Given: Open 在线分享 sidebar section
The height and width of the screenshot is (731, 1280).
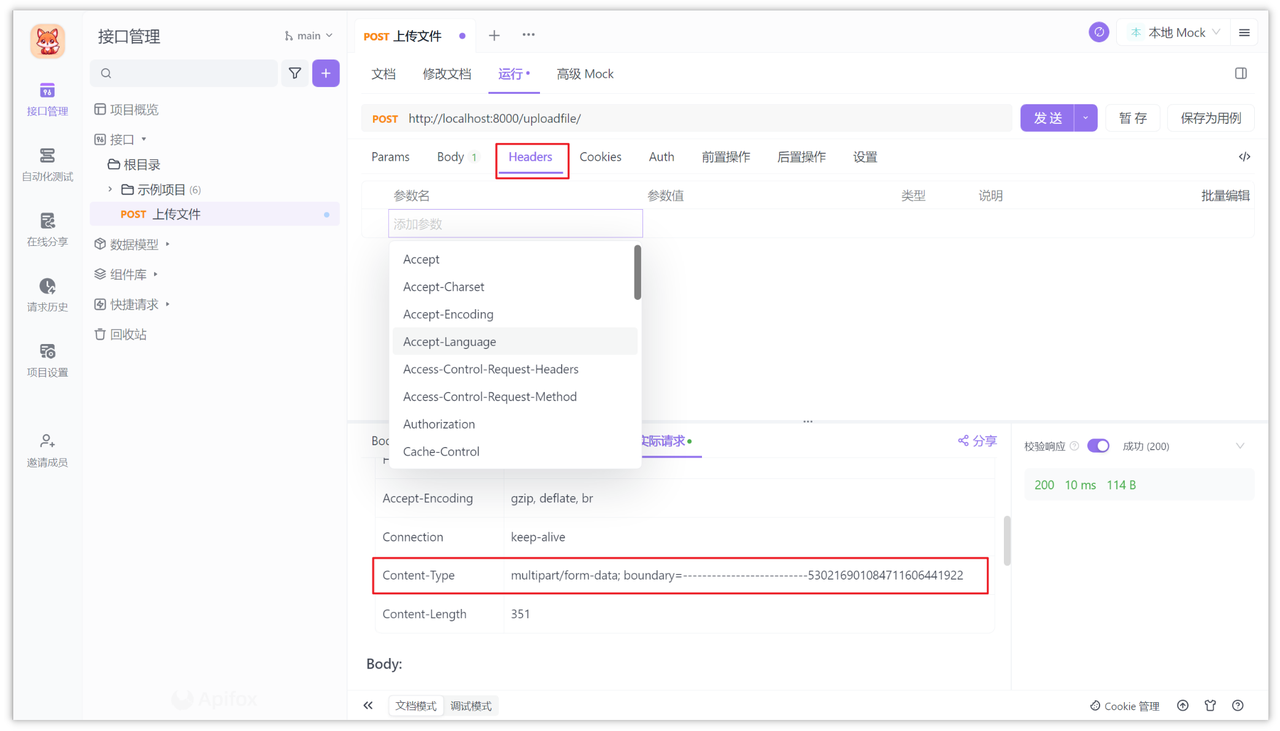Looking at the screenshot, I should point(47,230).
